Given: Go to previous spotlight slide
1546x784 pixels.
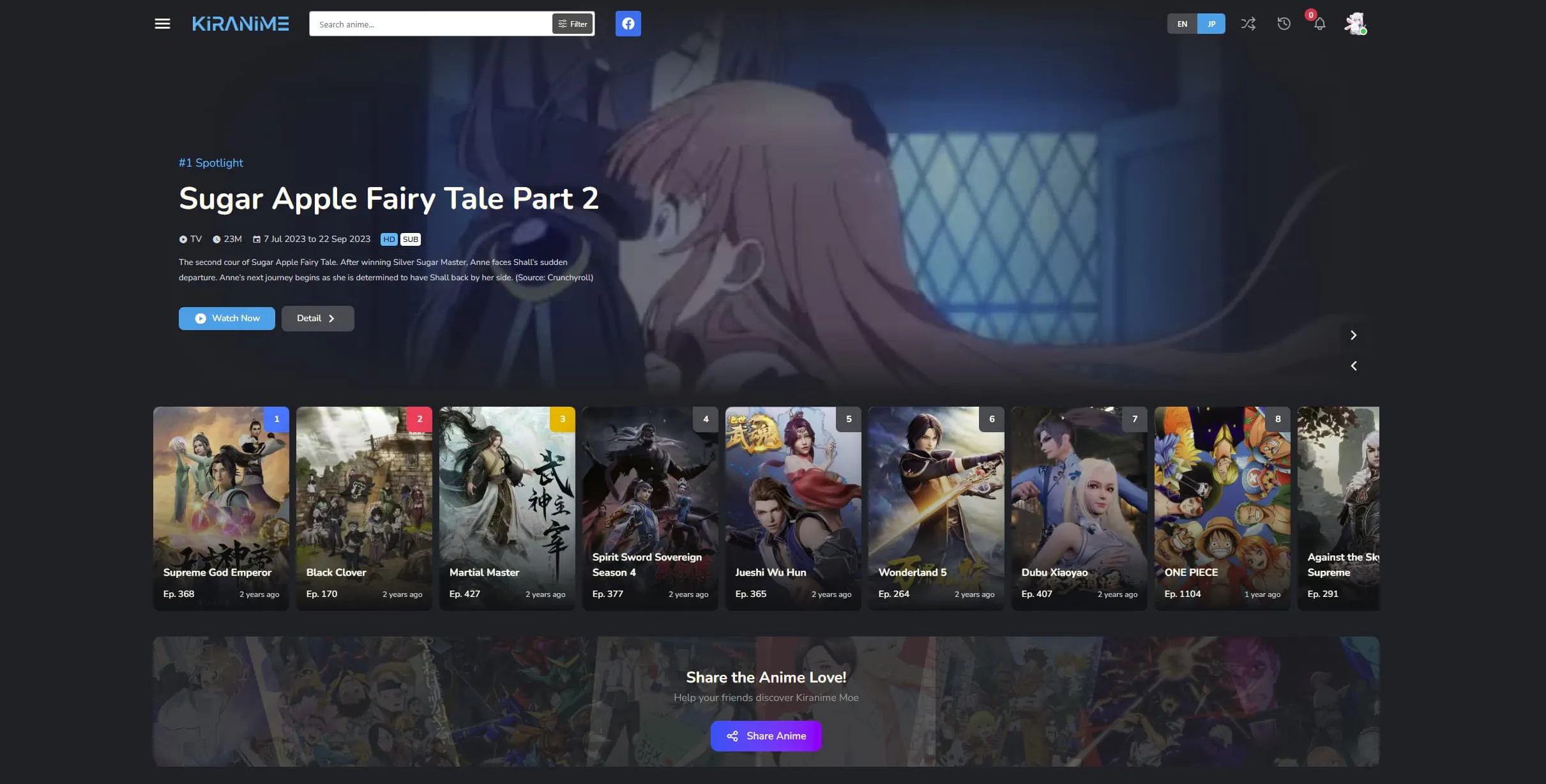Looking at the screenshot, I should pyautogui.click(x=1353, y=366).
